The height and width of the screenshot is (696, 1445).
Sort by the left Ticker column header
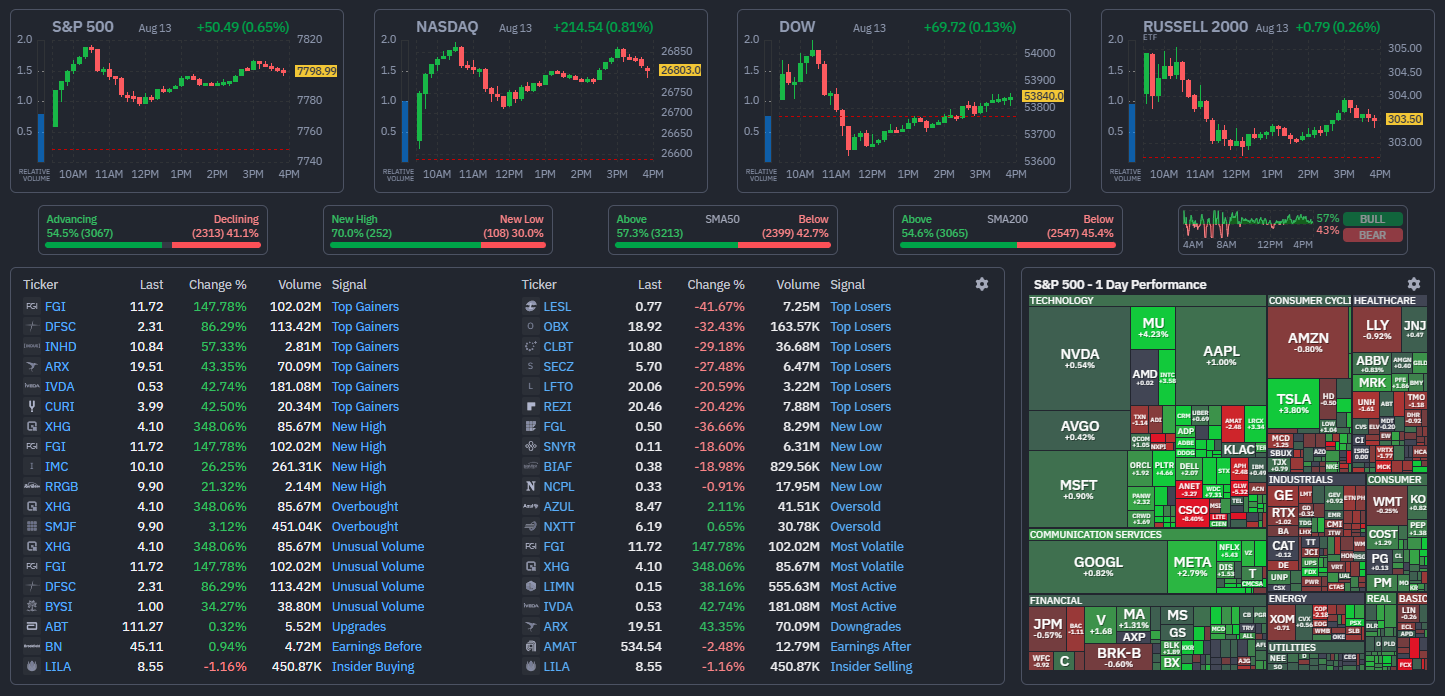click(41, 285)
